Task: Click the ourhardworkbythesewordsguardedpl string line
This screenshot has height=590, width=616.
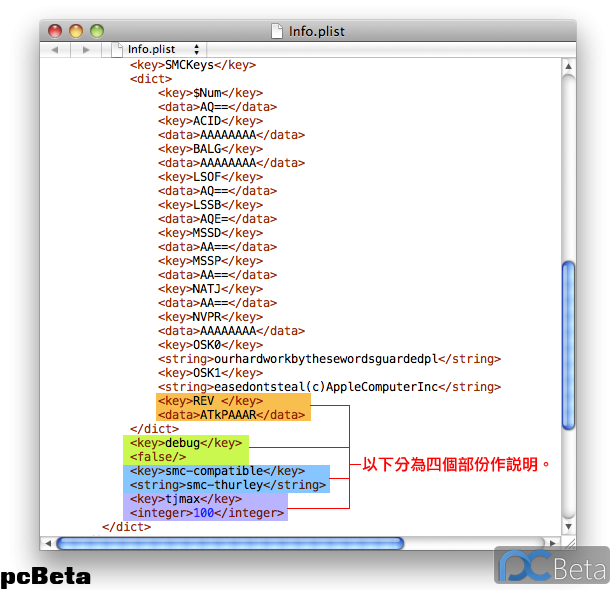Action: [x=330, y=359]
